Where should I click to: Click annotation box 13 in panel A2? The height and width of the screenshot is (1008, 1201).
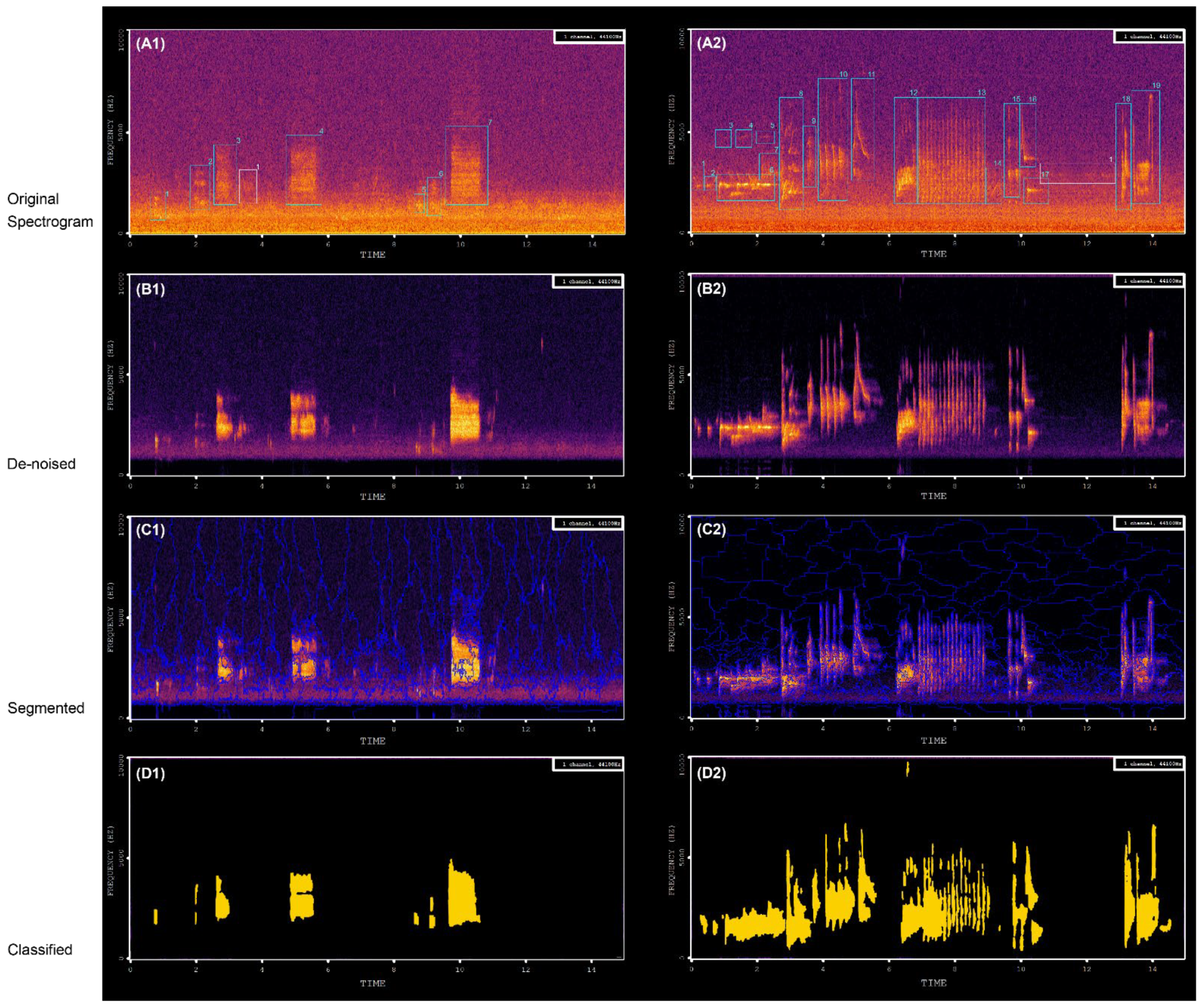tap(951, 150)
